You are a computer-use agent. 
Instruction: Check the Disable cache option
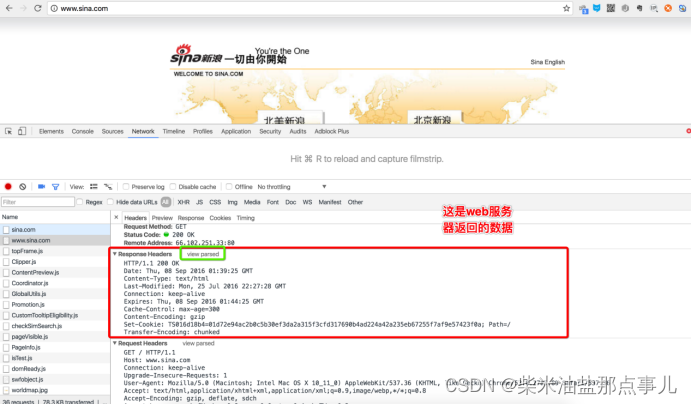point(173,187)
